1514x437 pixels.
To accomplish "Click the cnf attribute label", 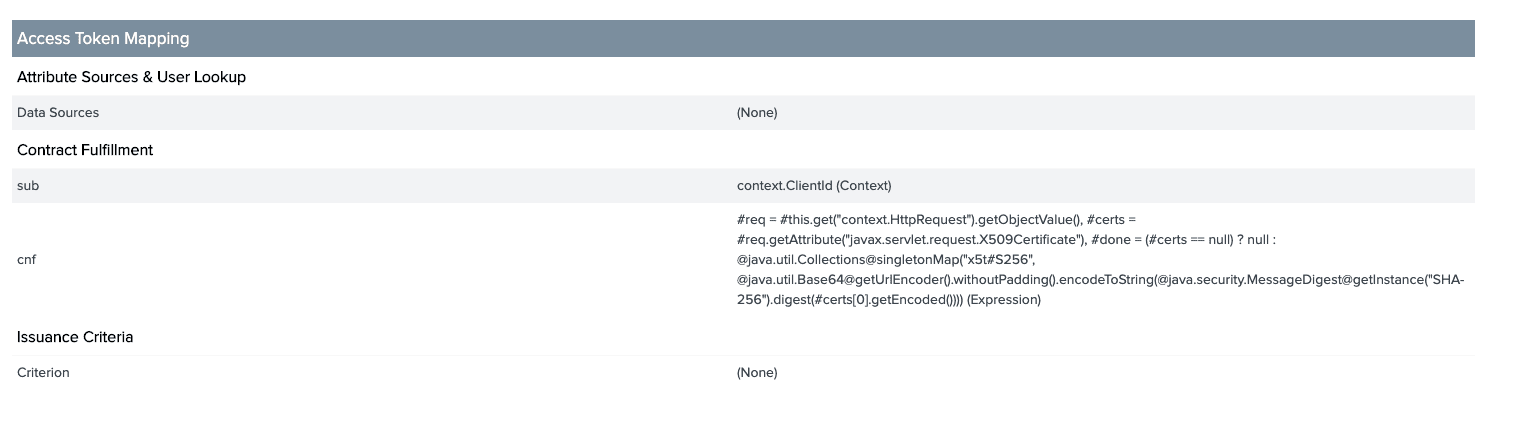I will [27, 260].
